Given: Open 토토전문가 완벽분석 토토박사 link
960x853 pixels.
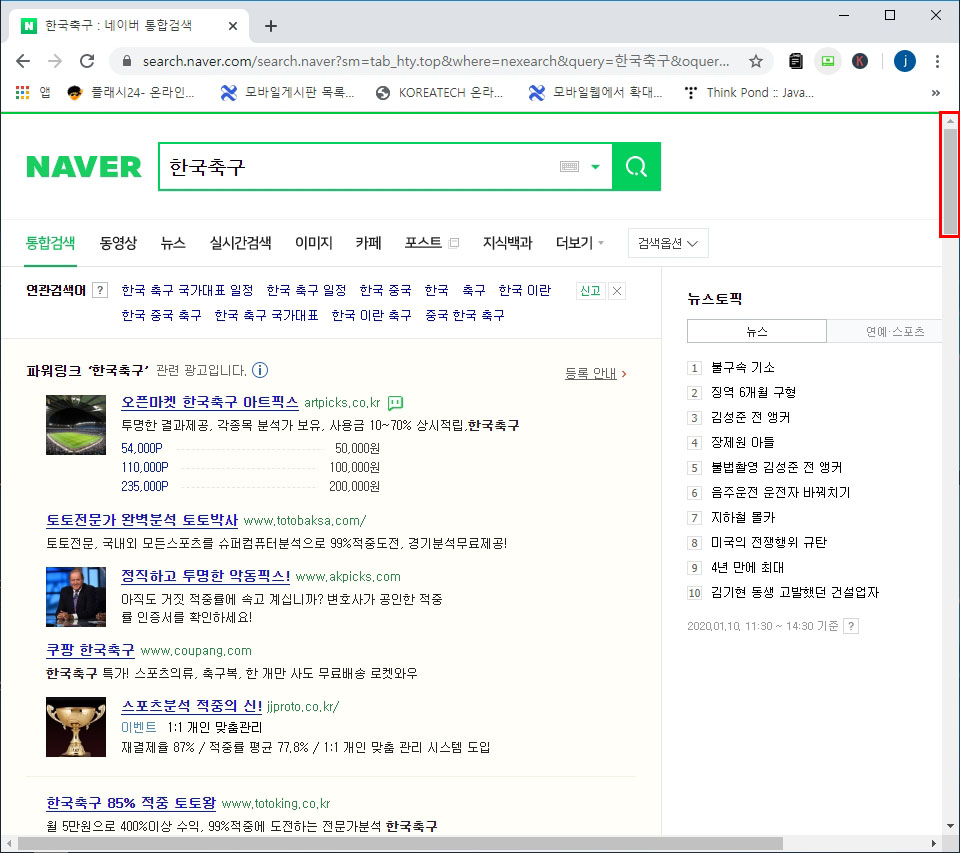Looking at the screenshot, I should pyautogui.click(x=142, y=520).
